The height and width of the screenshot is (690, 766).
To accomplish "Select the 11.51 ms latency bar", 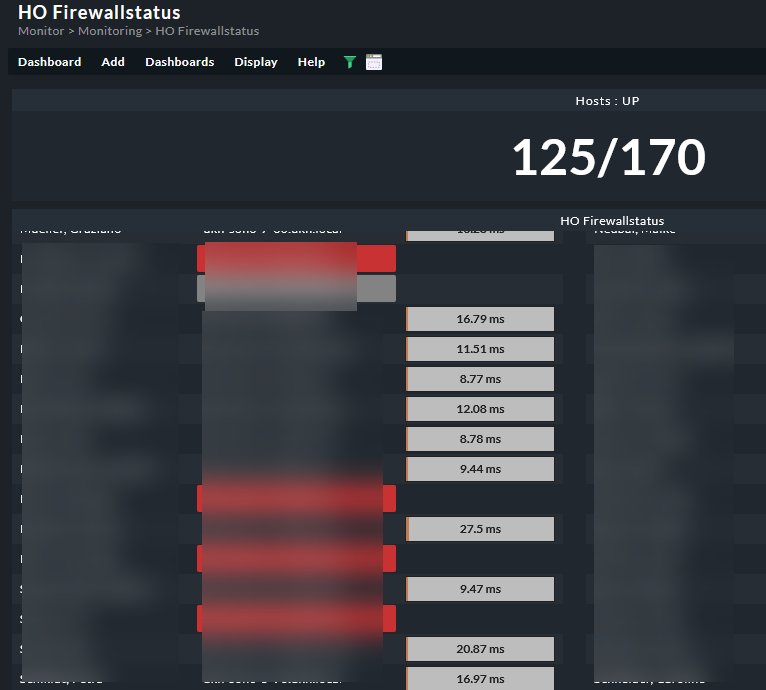I will (480, 349).
